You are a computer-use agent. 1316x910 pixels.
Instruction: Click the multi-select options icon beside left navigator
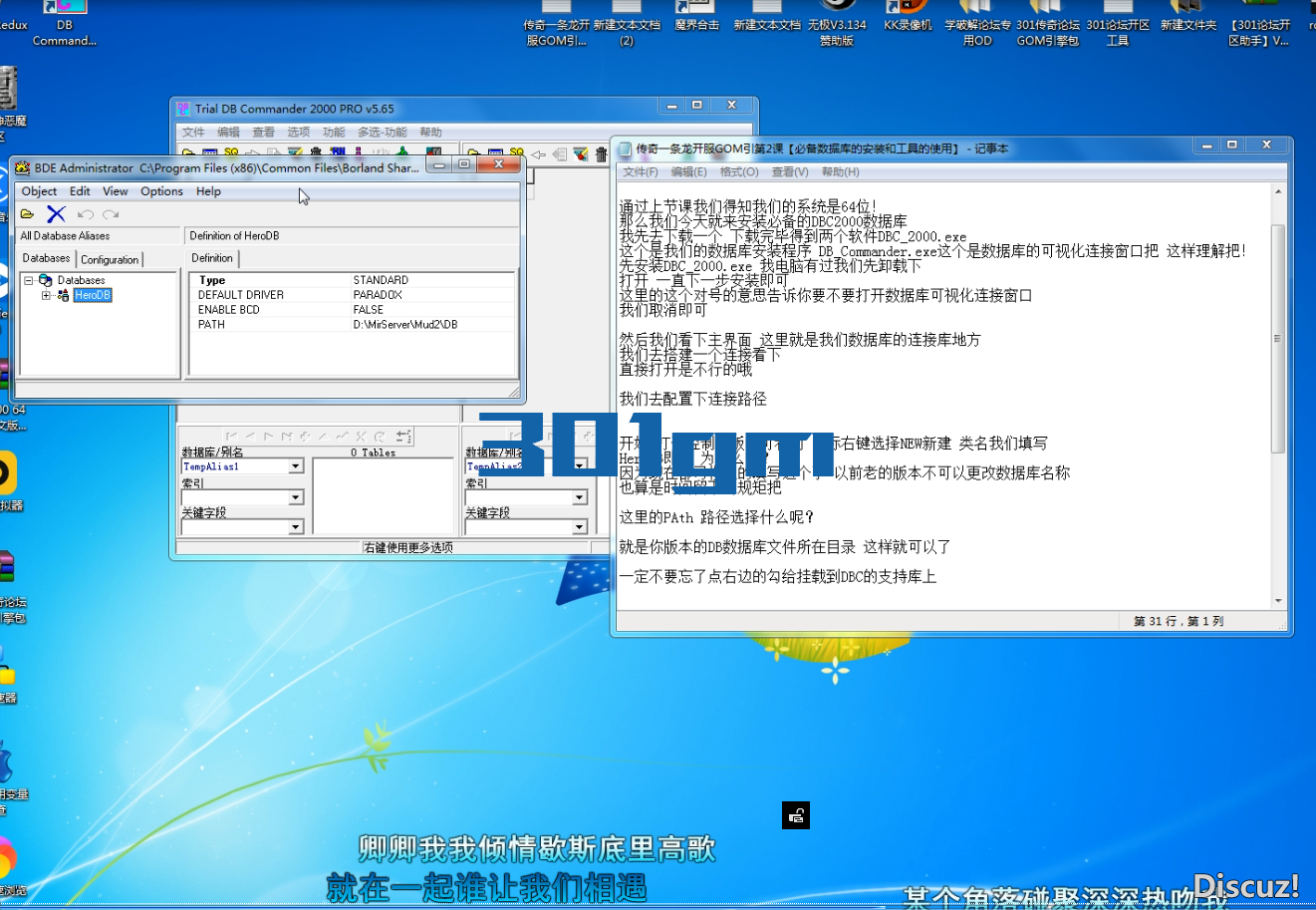click(403, 437)
